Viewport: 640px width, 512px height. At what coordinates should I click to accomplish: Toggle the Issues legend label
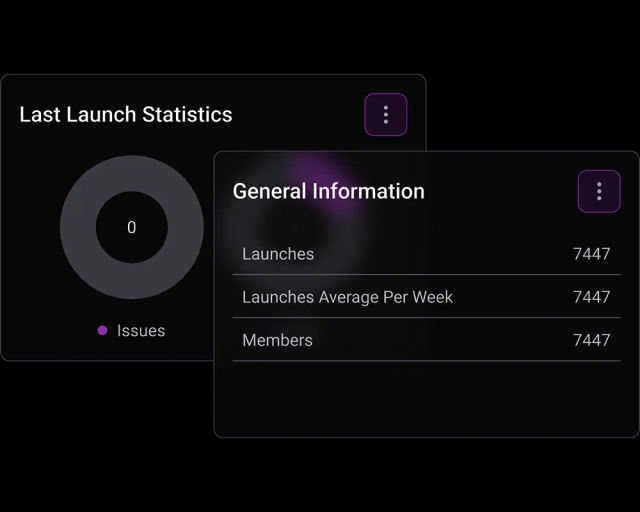coord(141,331)
